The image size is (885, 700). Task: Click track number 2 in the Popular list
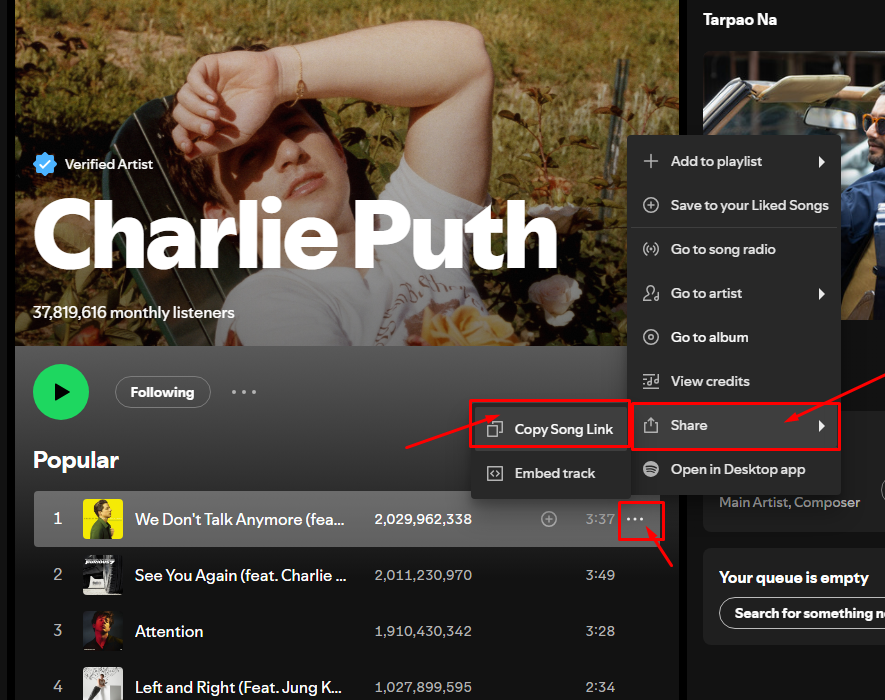(x=58, y=575)
